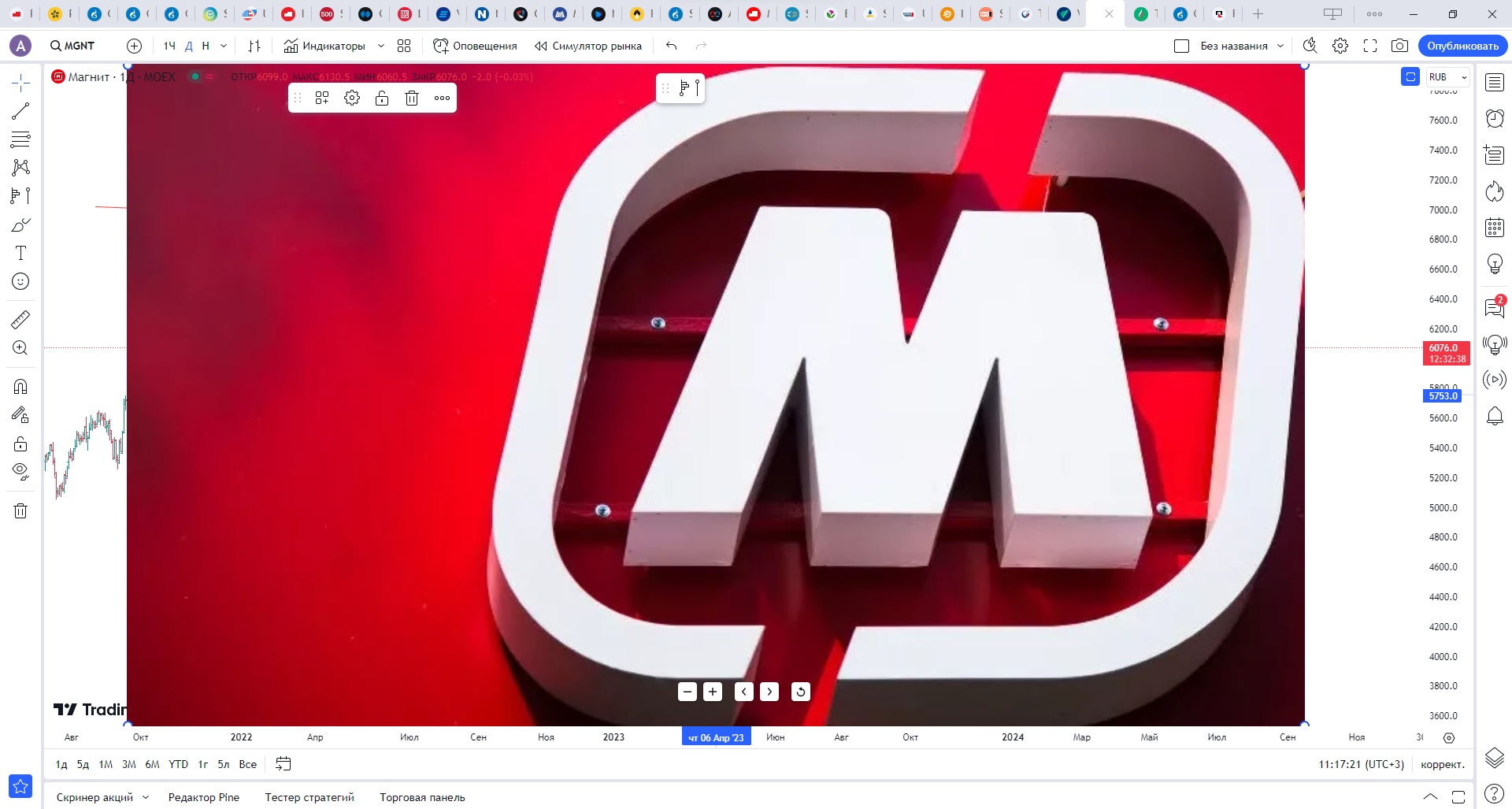Open the forecasting and measurement tools
Screen dimensions: 1512x809
pyautogui.click(x=20, y=195)
